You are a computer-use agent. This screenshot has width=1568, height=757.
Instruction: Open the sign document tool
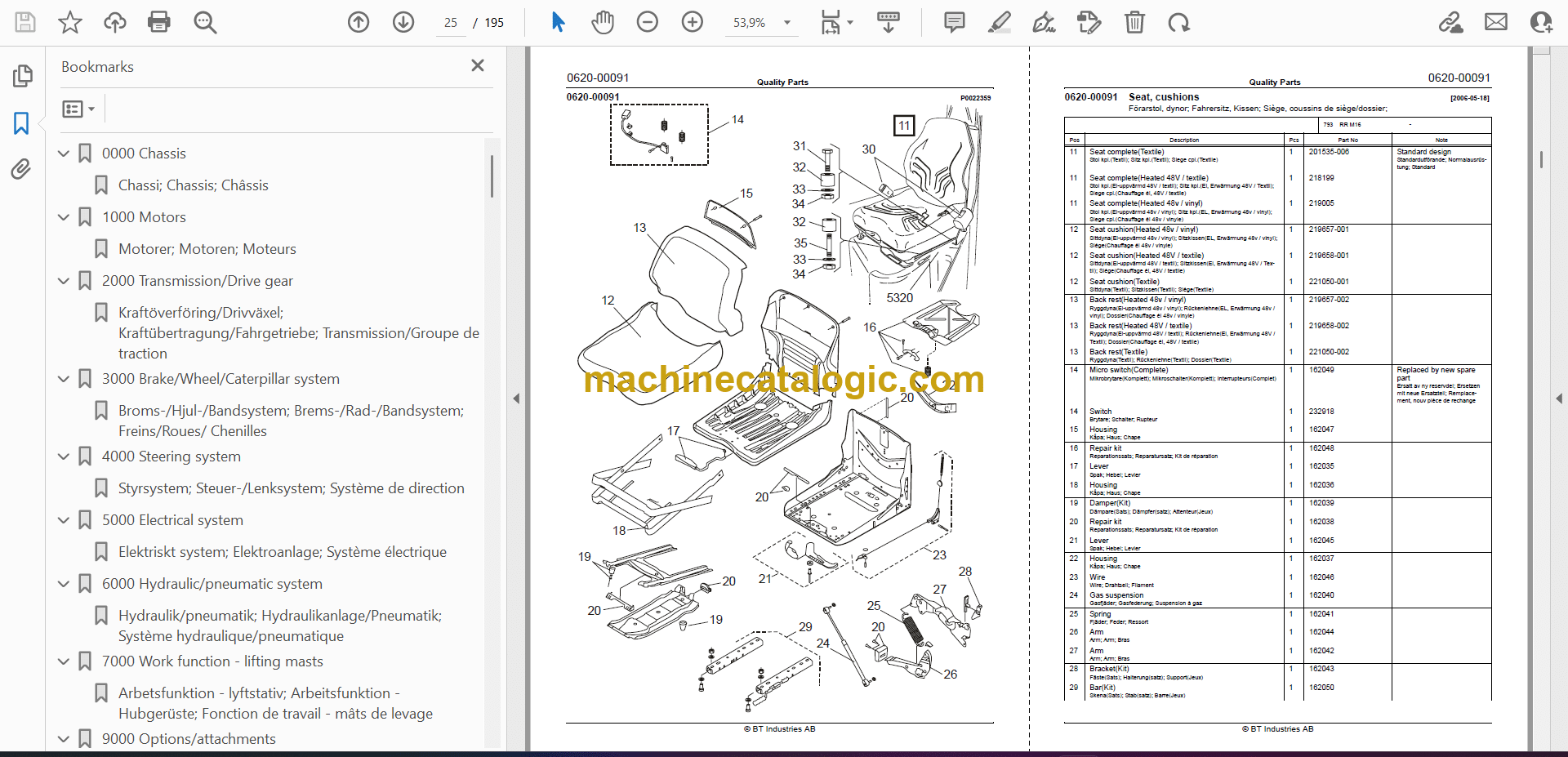tap(1045, 22)
